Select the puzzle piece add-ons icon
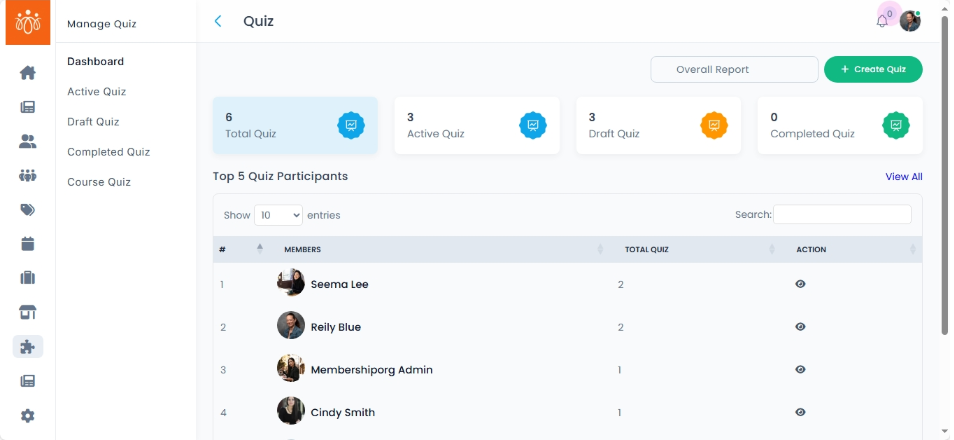The height and width of the screenshot is (440, 954). [27, 347]
